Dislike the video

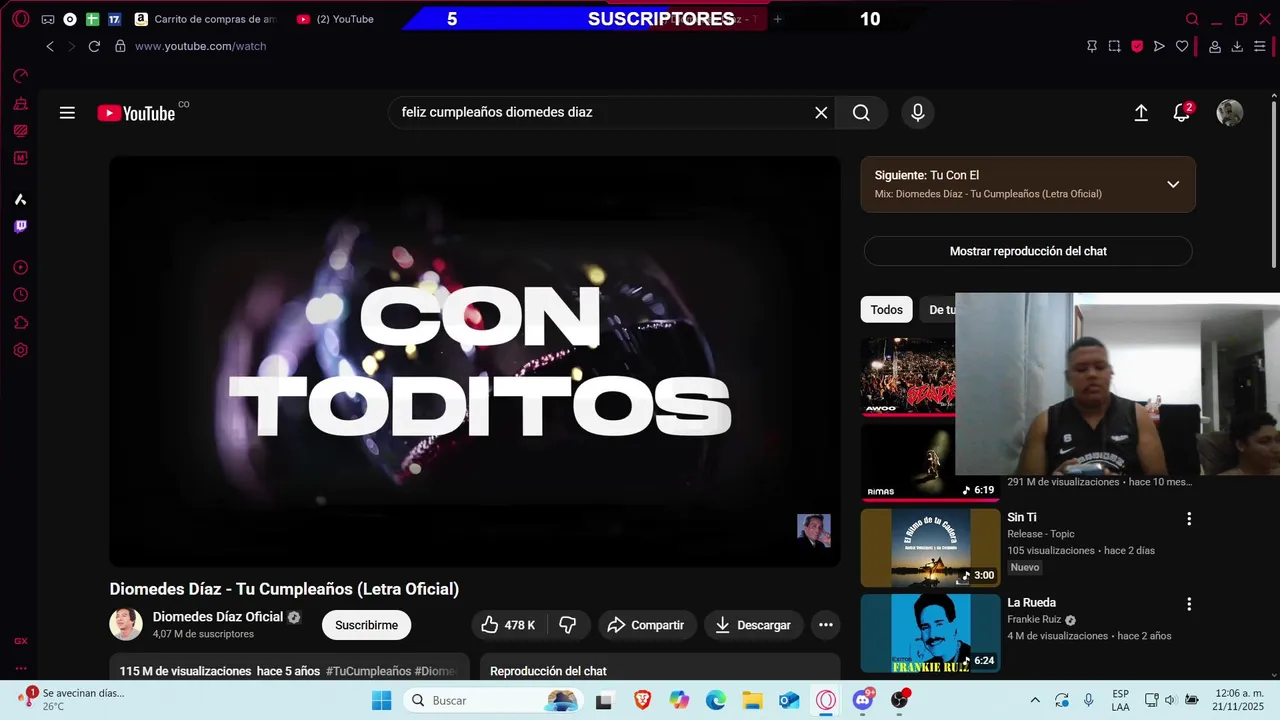pyautogui.click(x=568, y=625)
